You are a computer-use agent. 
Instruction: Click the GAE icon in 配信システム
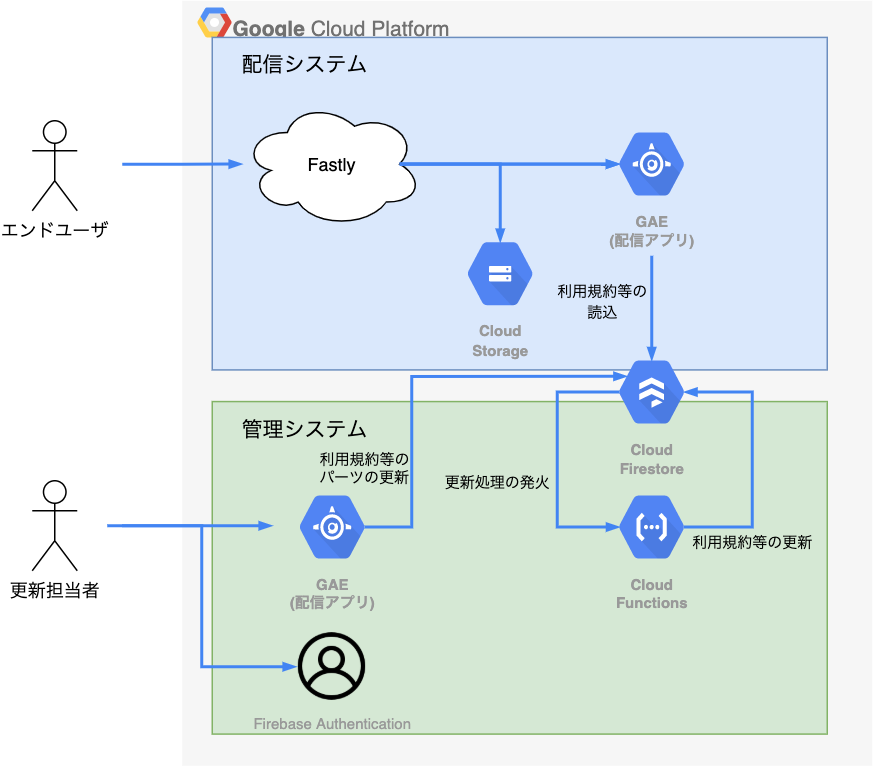(651, 164)
